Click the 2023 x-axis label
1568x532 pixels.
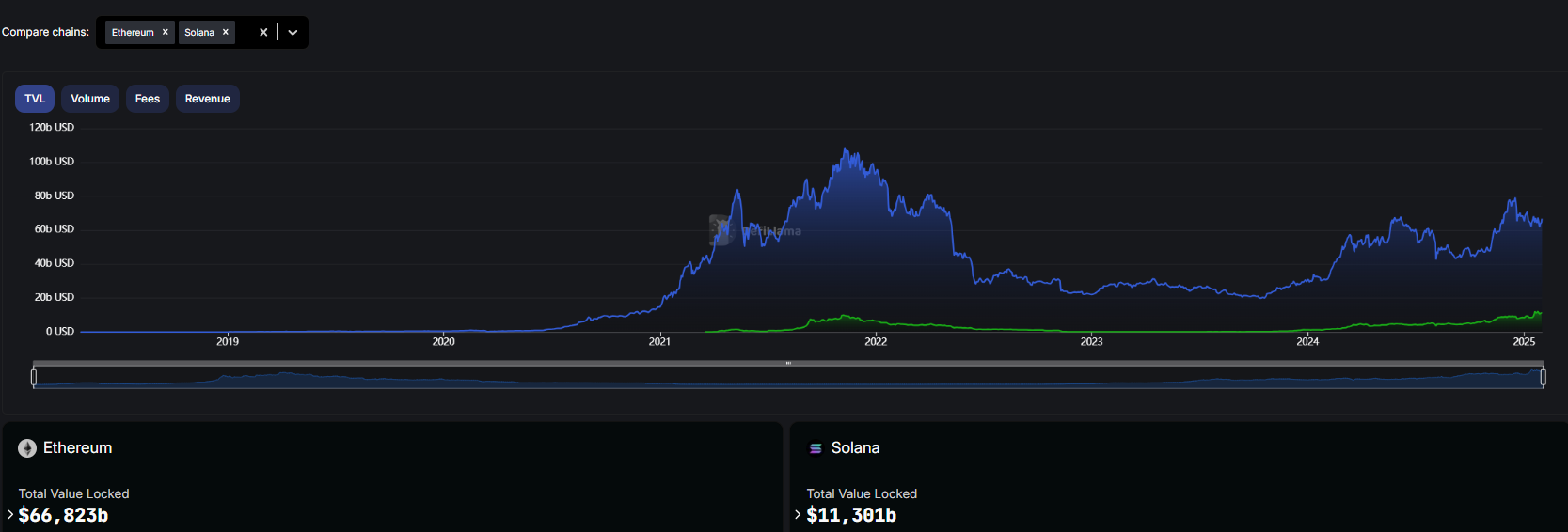[x=1091, y=341]
